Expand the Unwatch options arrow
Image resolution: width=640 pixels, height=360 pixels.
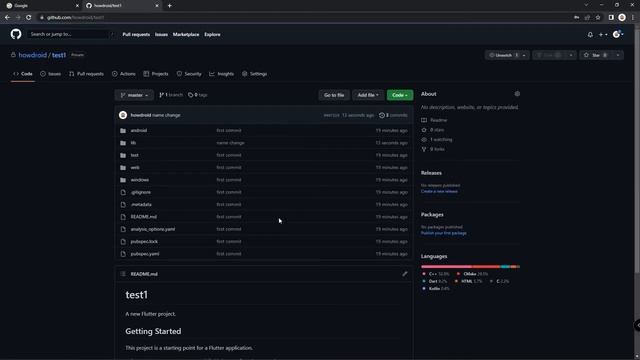pos(524,55)
